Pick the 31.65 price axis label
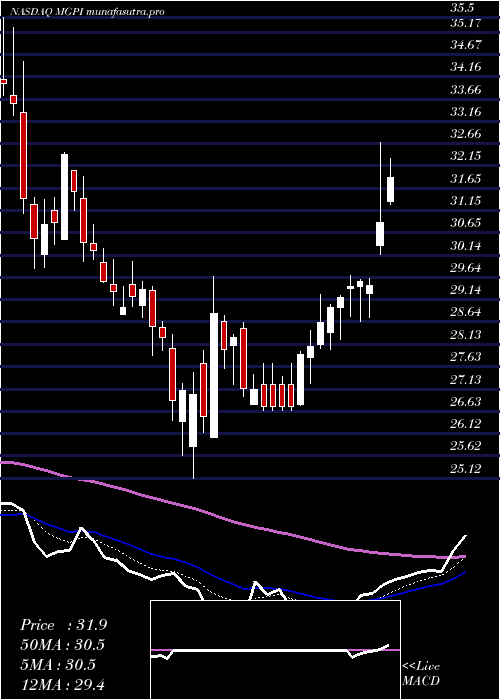The image size is (500, 700). 466,179
